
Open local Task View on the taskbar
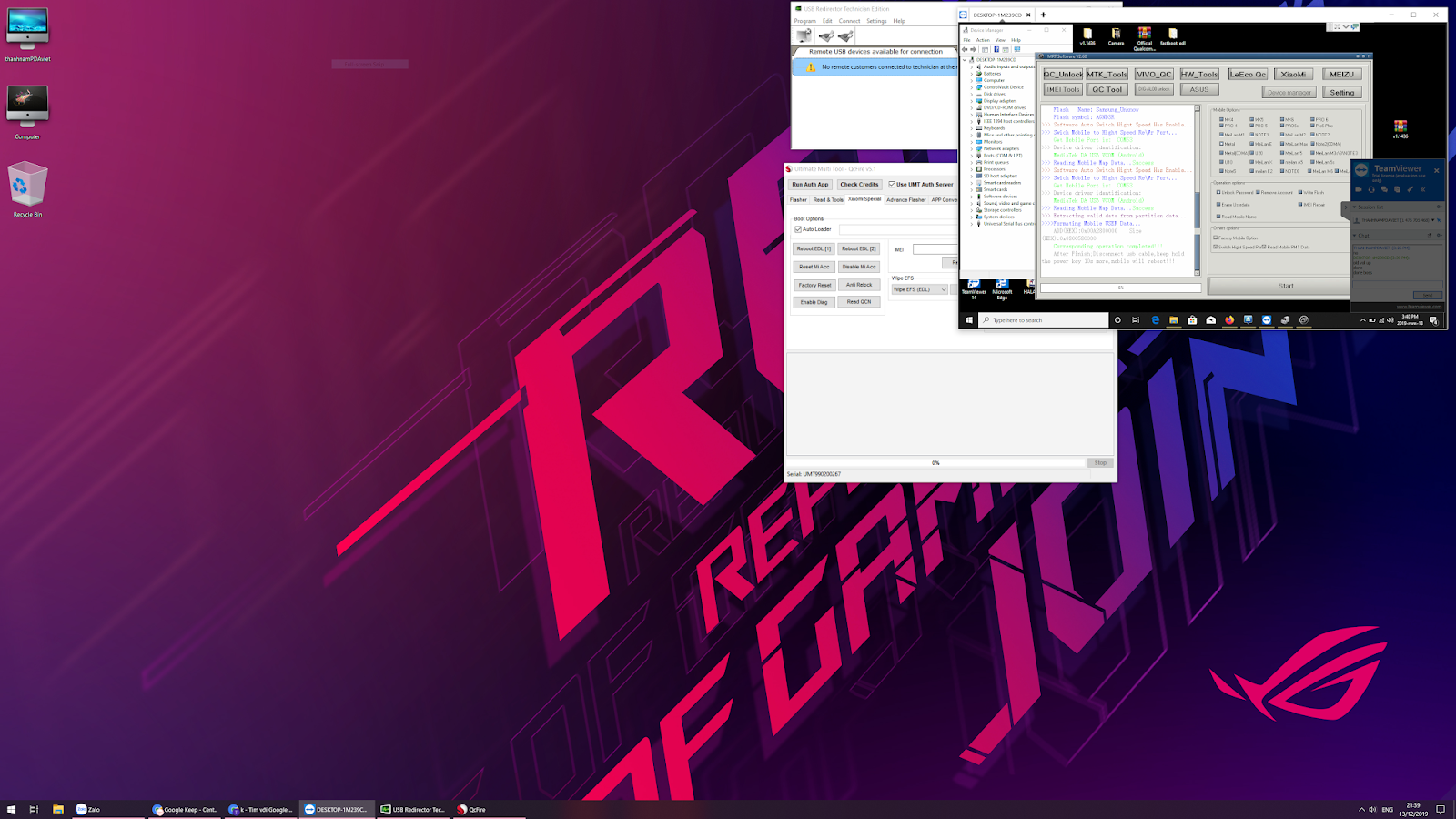pos(34,809)
